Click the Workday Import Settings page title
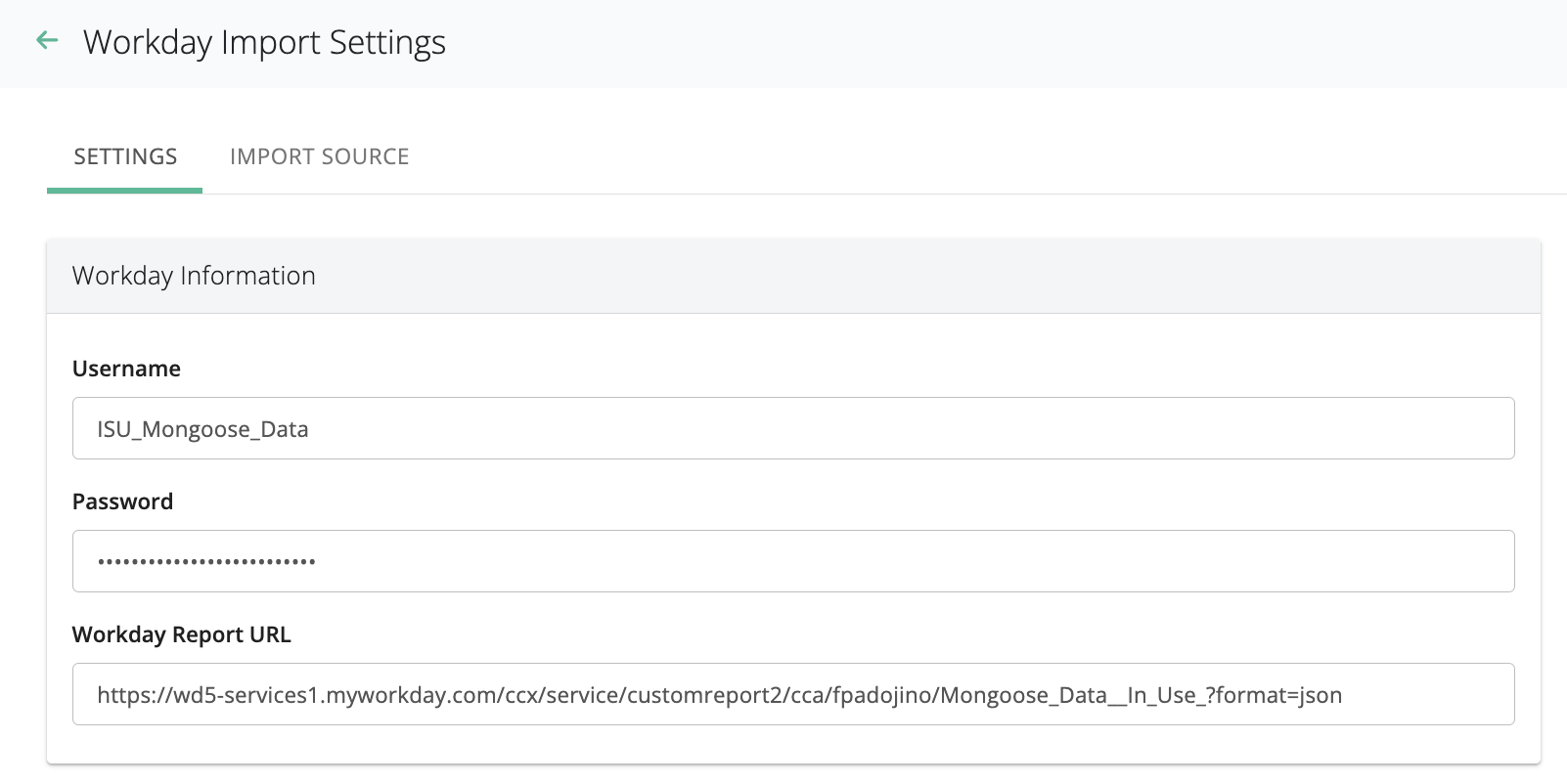The height and width of the screenshot is (784, 1567). pos(264,42)
